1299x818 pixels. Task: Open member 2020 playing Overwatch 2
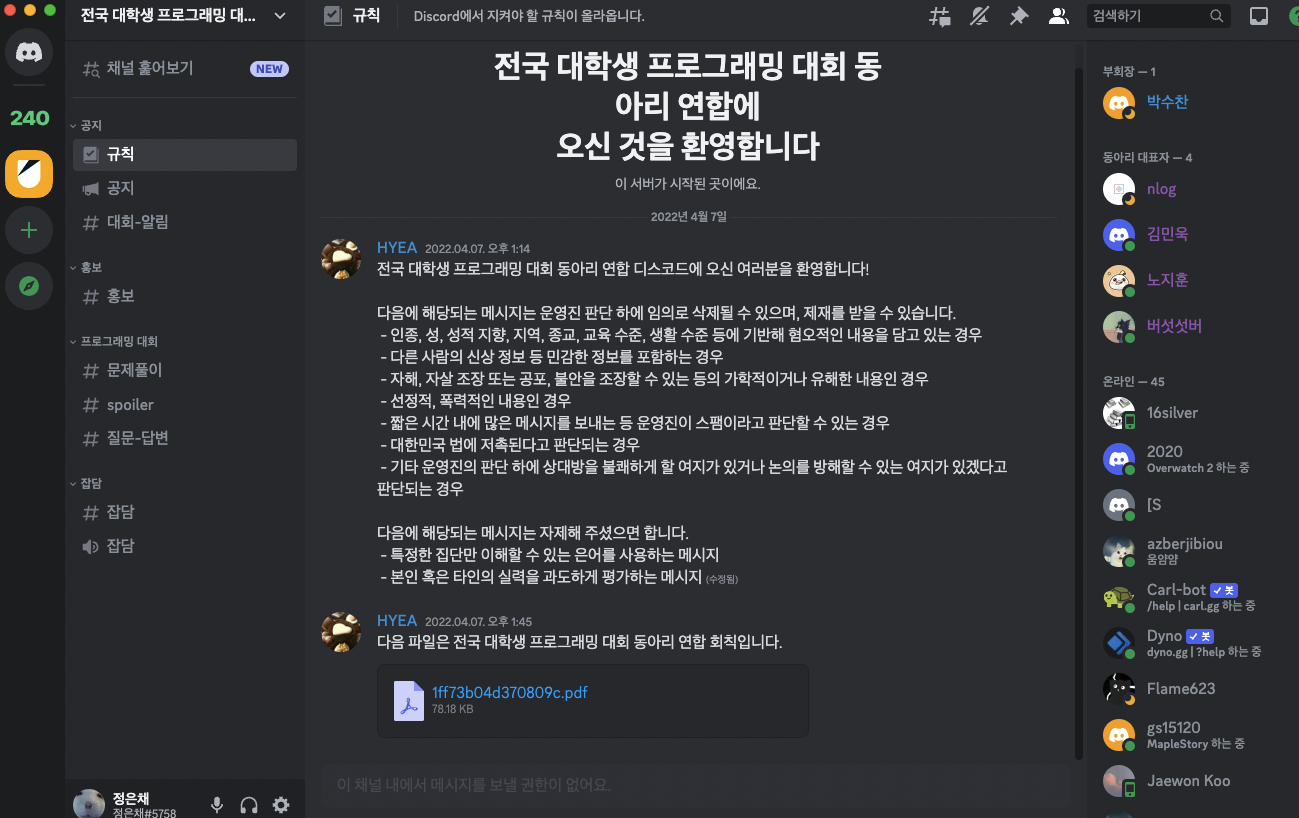click(1189, 459)
